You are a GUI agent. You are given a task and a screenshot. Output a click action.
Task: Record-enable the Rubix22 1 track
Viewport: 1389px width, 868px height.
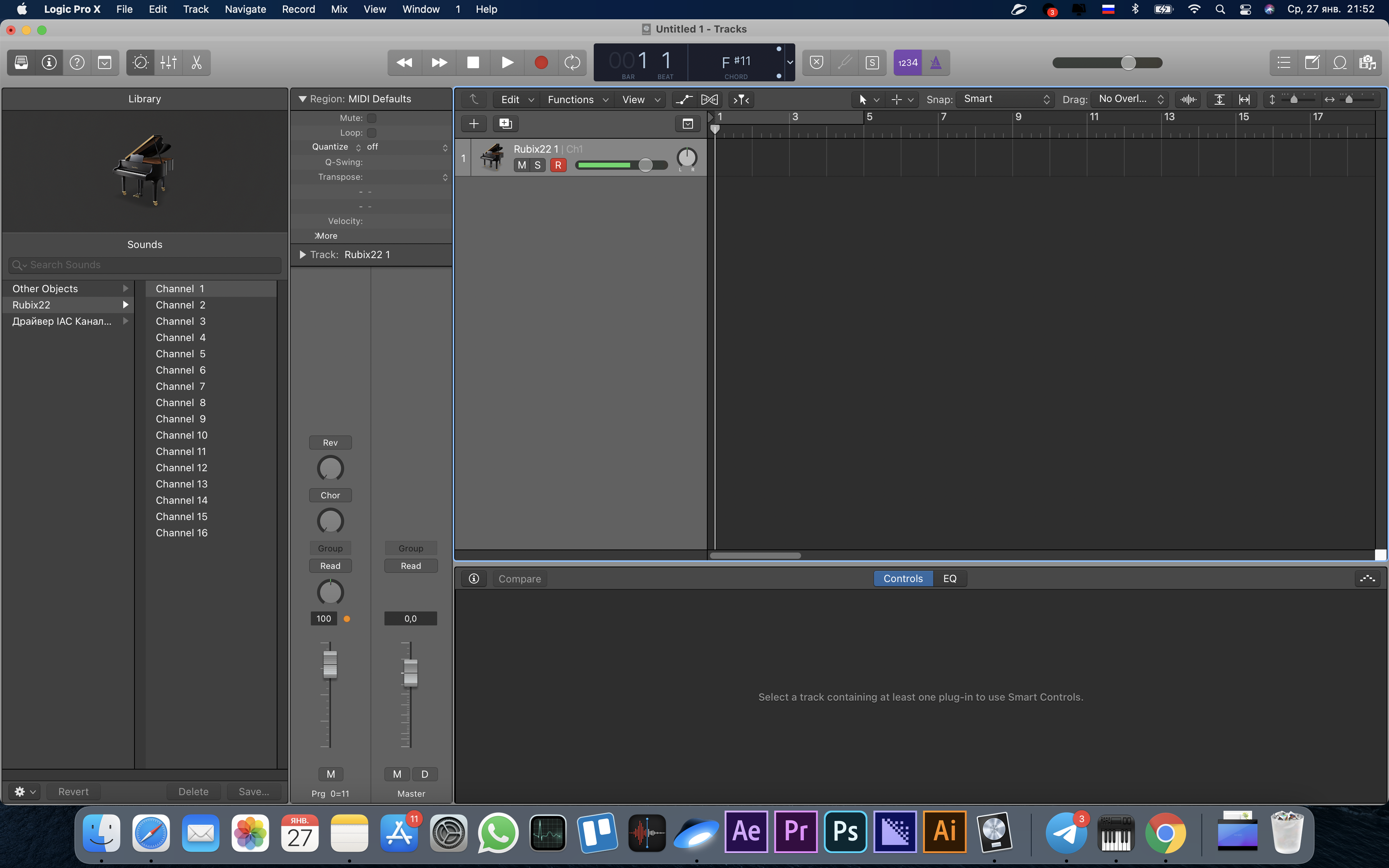[x=558, y=165]
